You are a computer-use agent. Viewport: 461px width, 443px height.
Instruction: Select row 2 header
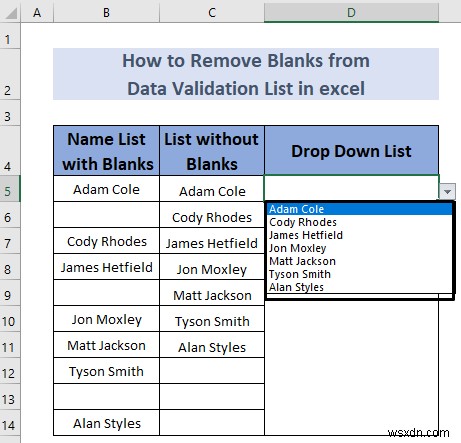pyautogui.click(x=10, y=74)
